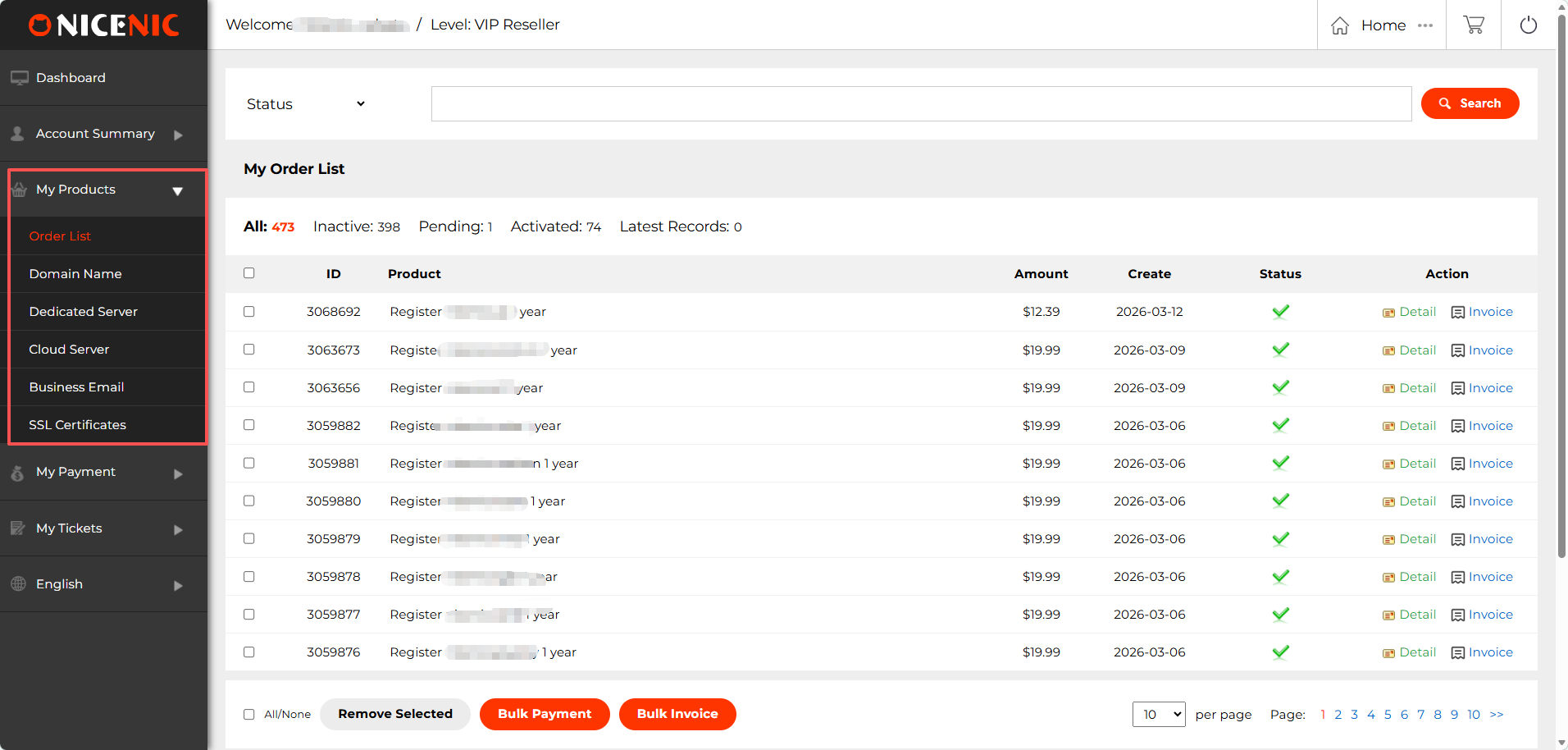The width and height of the screenshot is (1568, 750).
Task: Click Detail icon for order 3068692
Action: (x=1388, y=313)
